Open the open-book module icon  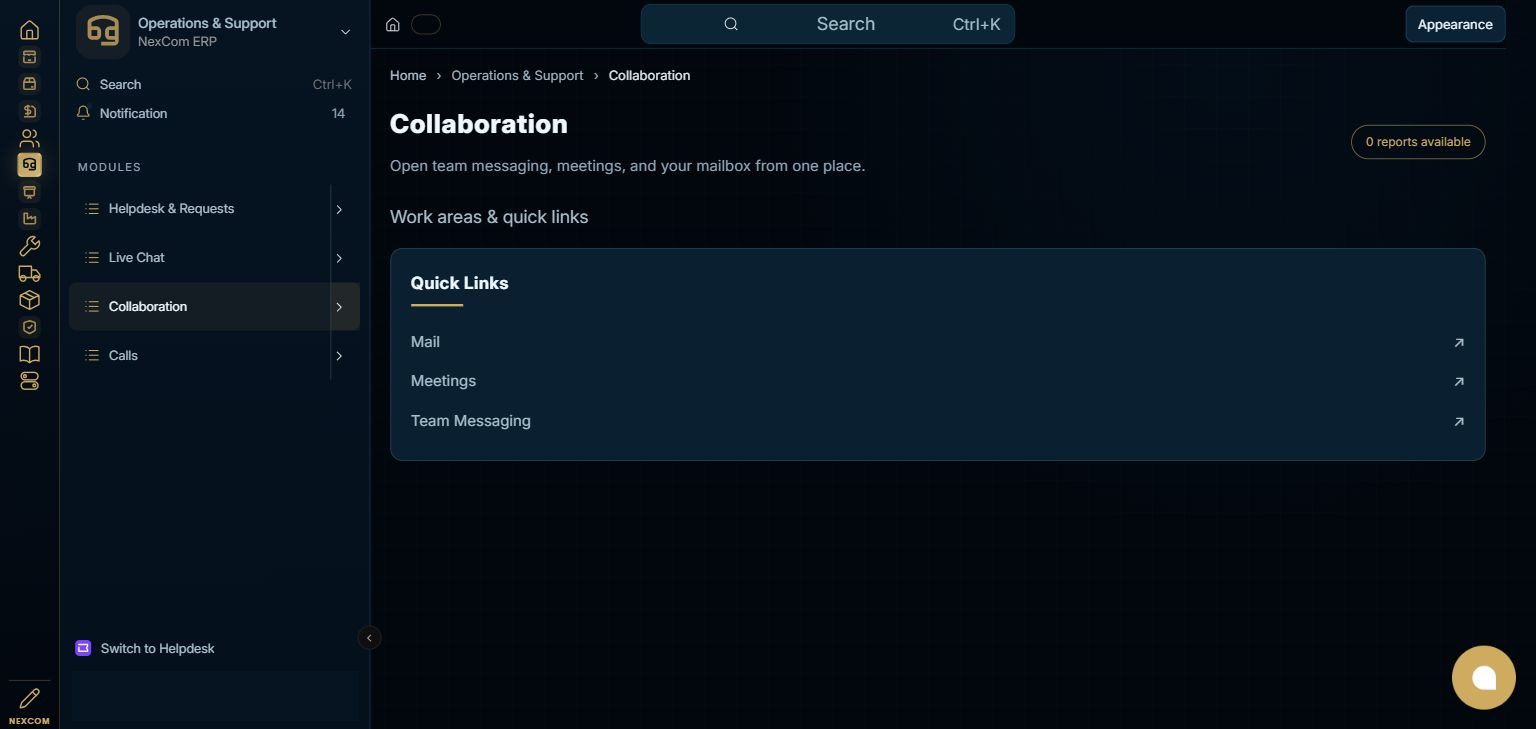(x=29, y=354)
